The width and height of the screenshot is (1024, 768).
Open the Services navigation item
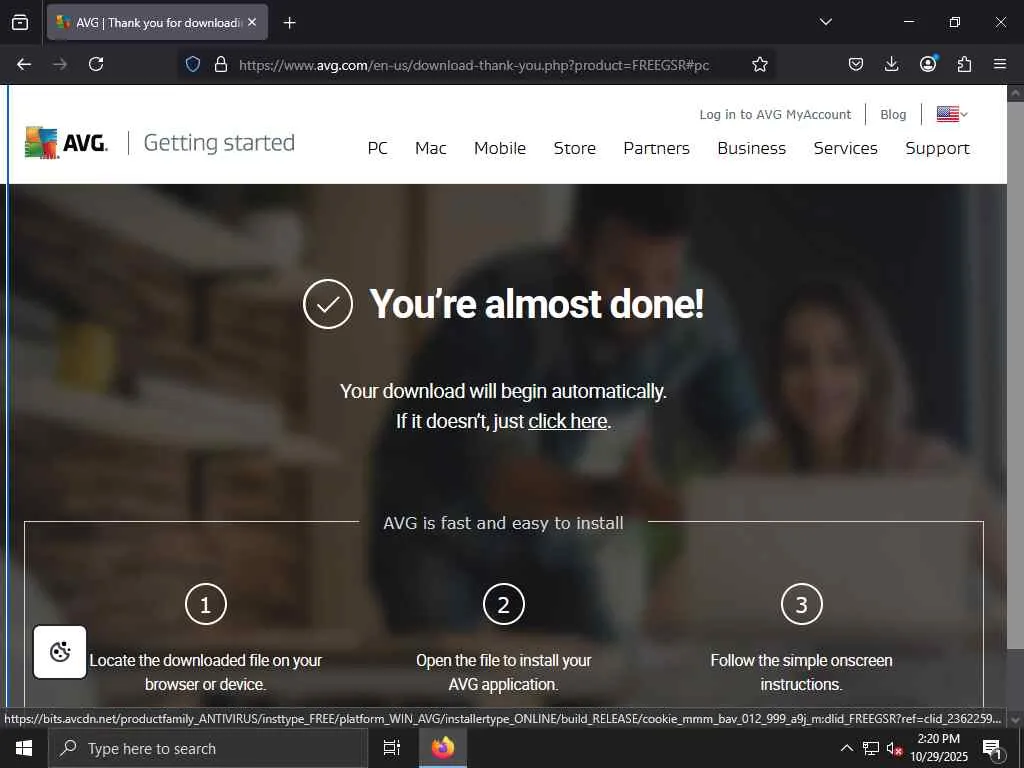[x=845, y=148]
